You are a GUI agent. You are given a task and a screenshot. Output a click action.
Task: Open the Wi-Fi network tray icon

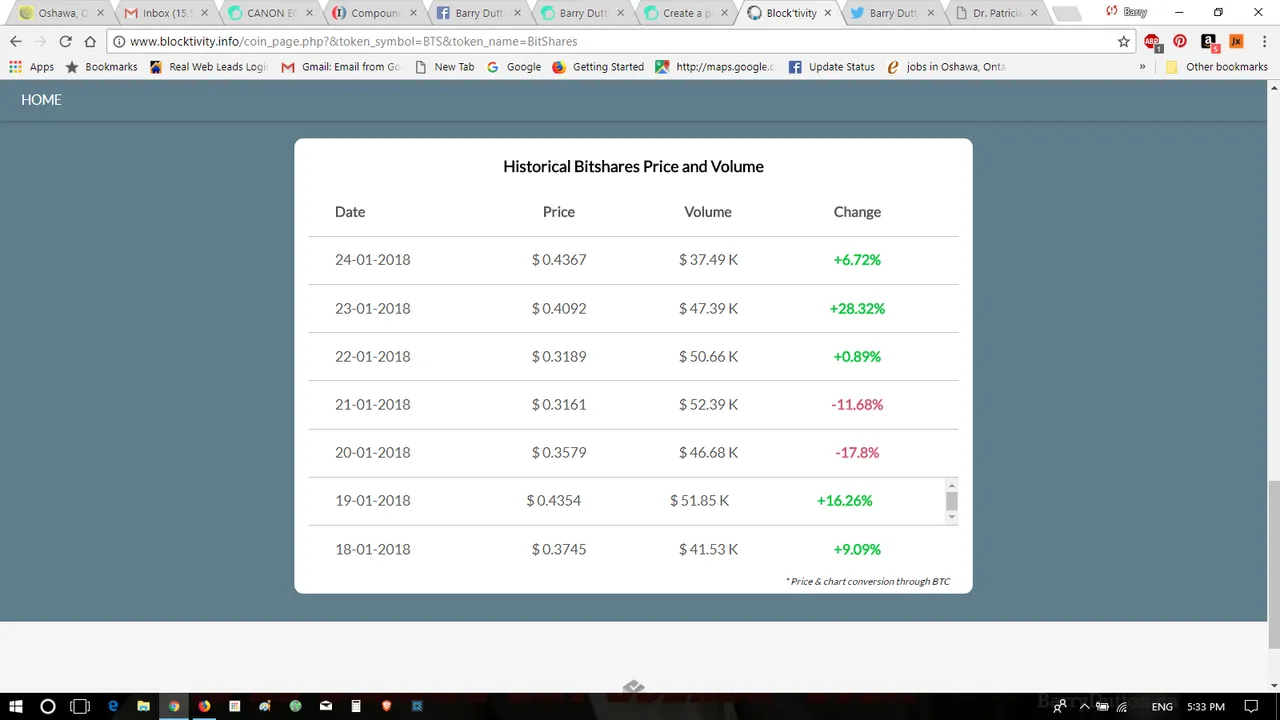click(1122, 707)
